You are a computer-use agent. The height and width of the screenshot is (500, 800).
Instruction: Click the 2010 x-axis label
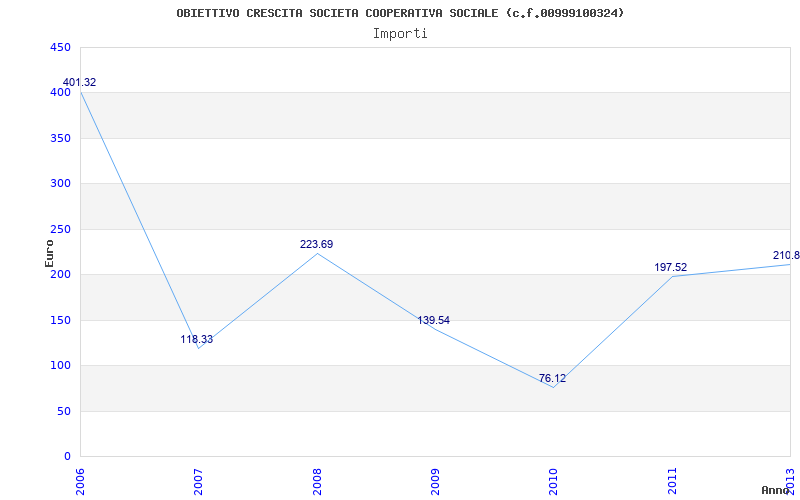tap(554, 481)
